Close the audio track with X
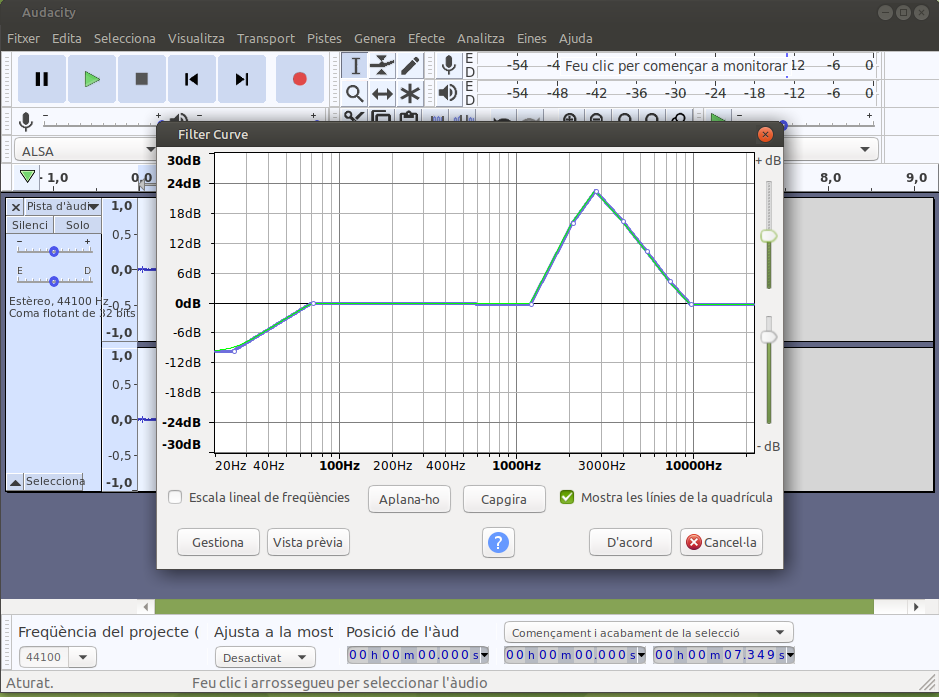This screenshot has height=697, width=939. point(16,207)
